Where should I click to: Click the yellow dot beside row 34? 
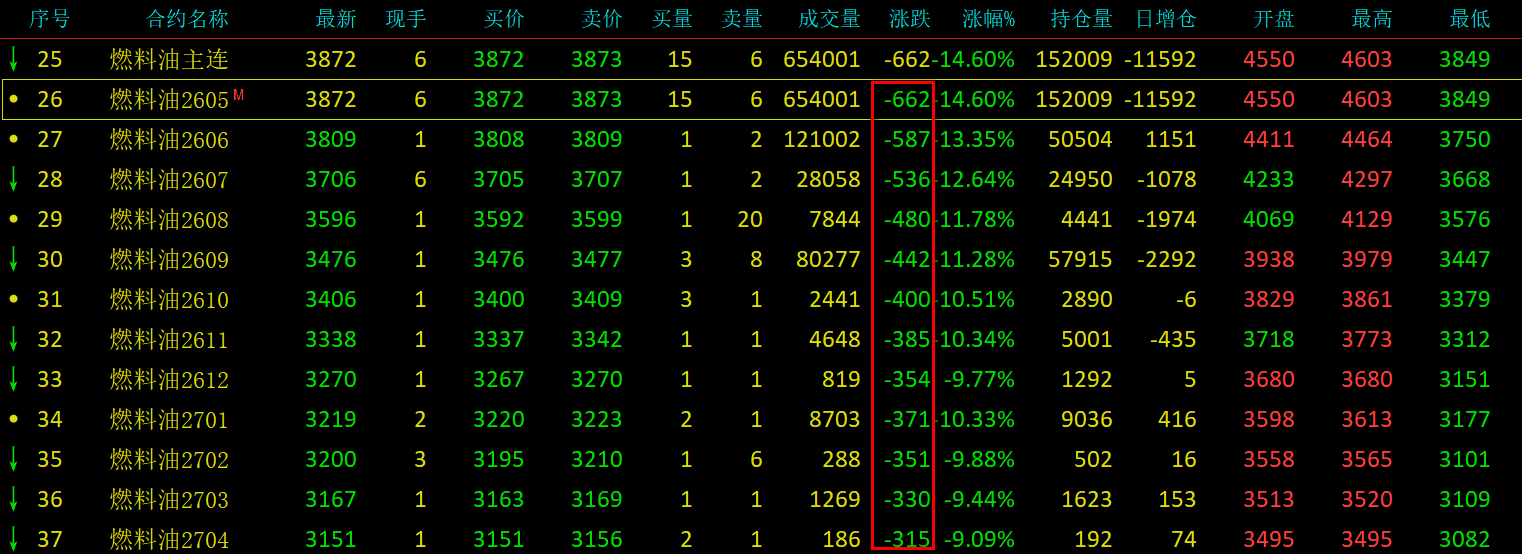point(13,419)
